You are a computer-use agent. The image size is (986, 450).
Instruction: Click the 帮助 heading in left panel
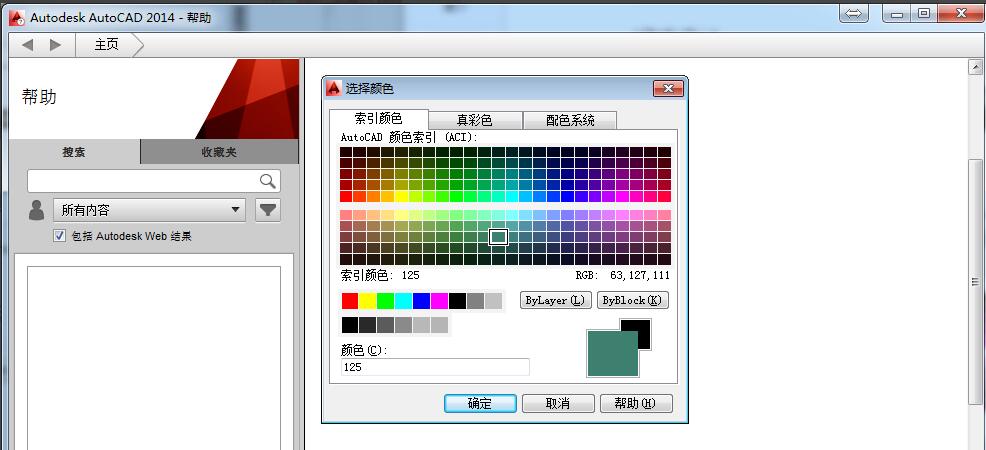(39, 97)
